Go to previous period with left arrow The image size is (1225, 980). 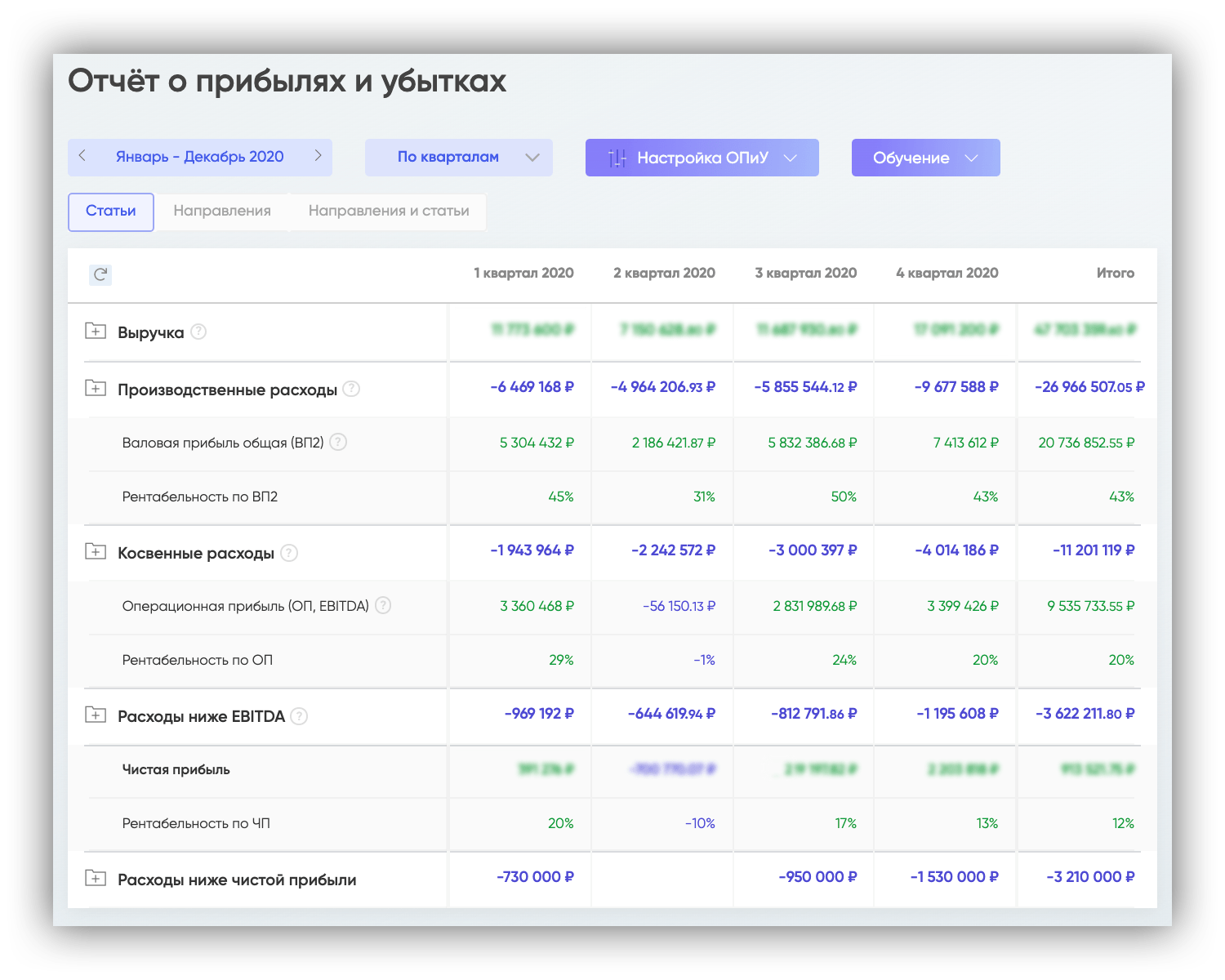coord(82,156)
